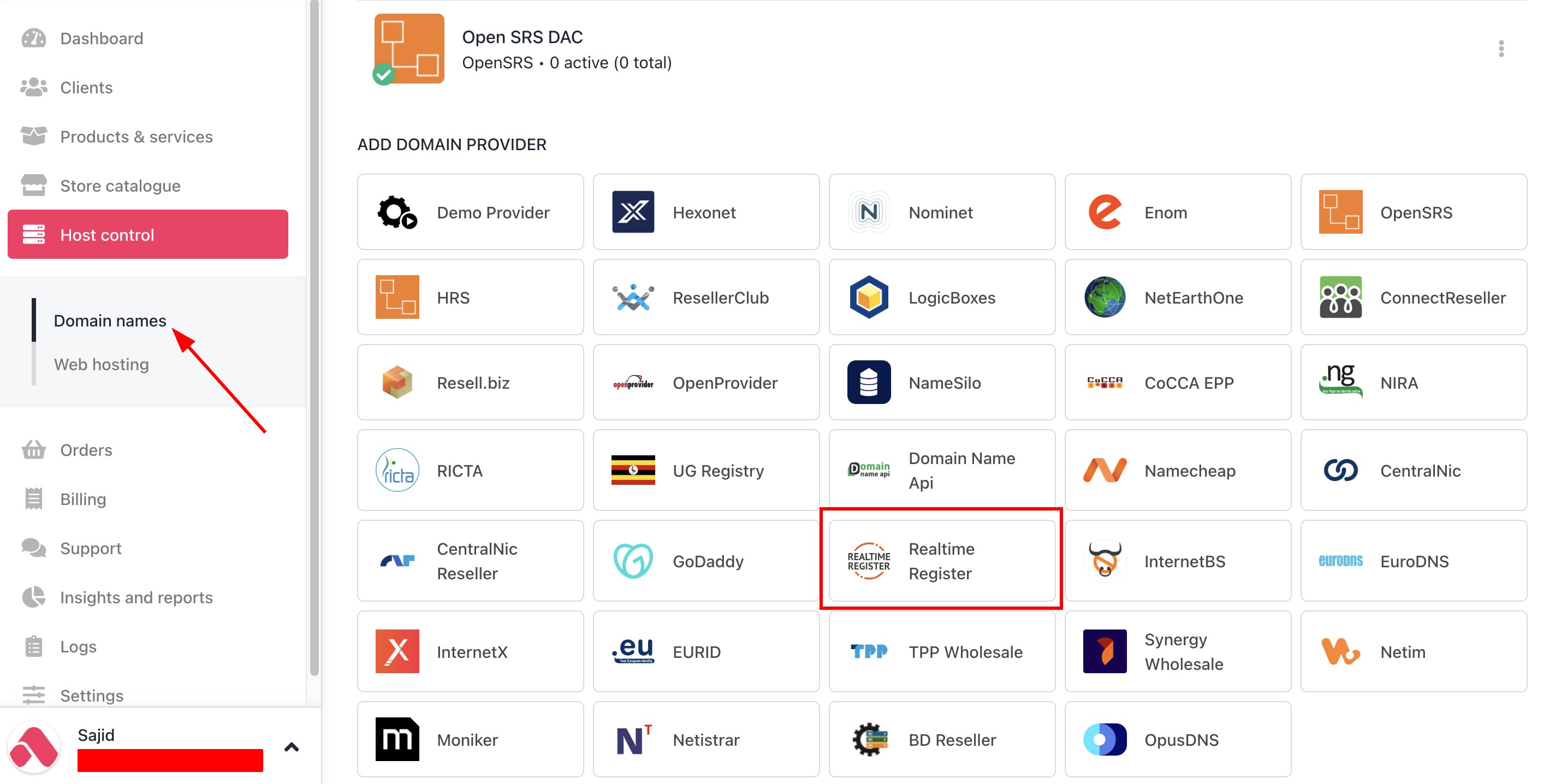
Task: Click the Store catalogue shop icon
Action: (34, 185)
